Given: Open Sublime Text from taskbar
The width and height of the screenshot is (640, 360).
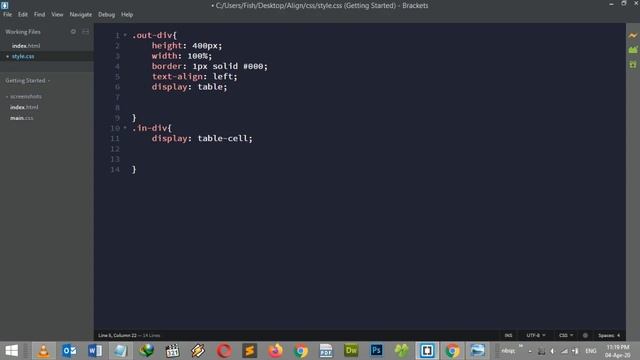Looking at the screenshot, I should (249, 351).
